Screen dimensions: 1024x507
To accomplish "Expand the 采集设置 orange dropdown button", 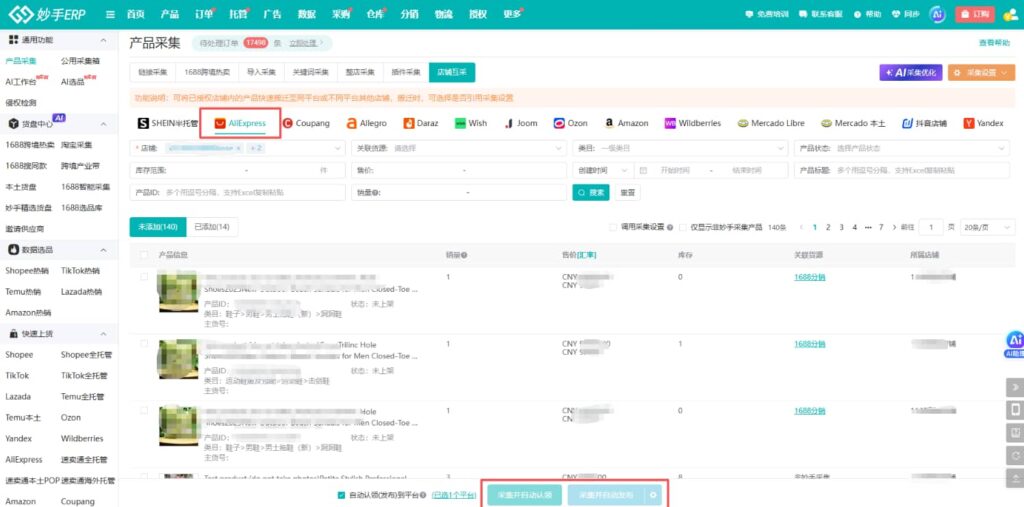I will coord(981,73).
